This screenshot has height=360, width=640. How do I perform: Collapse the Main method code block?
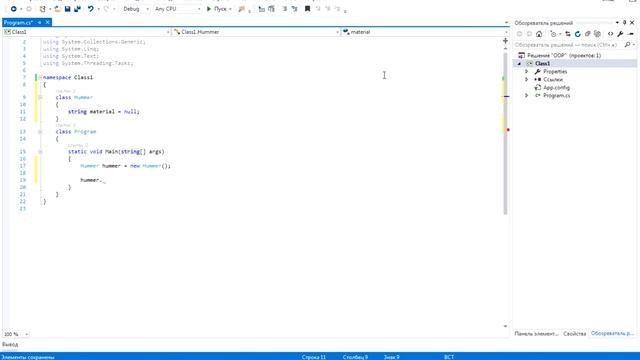(40, 152)
